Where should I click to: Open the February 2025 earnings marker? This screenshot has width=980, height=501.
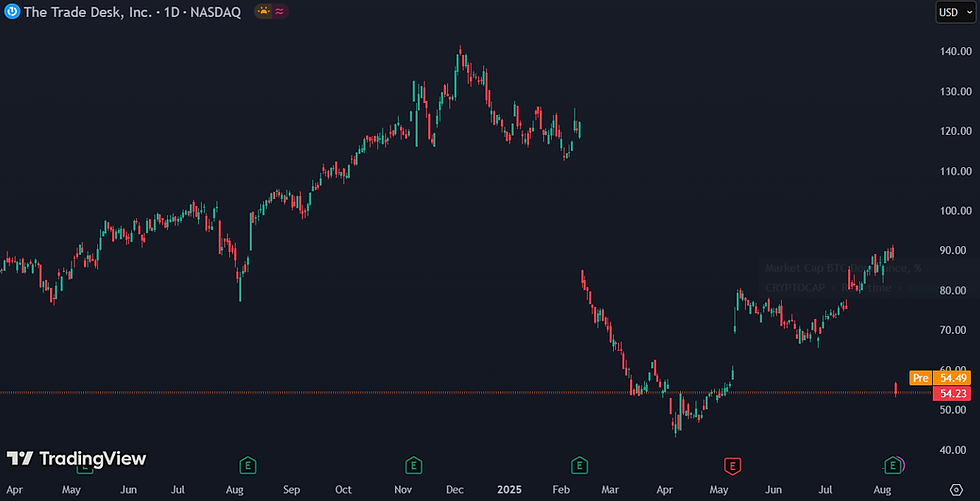(x=579, y=465)
